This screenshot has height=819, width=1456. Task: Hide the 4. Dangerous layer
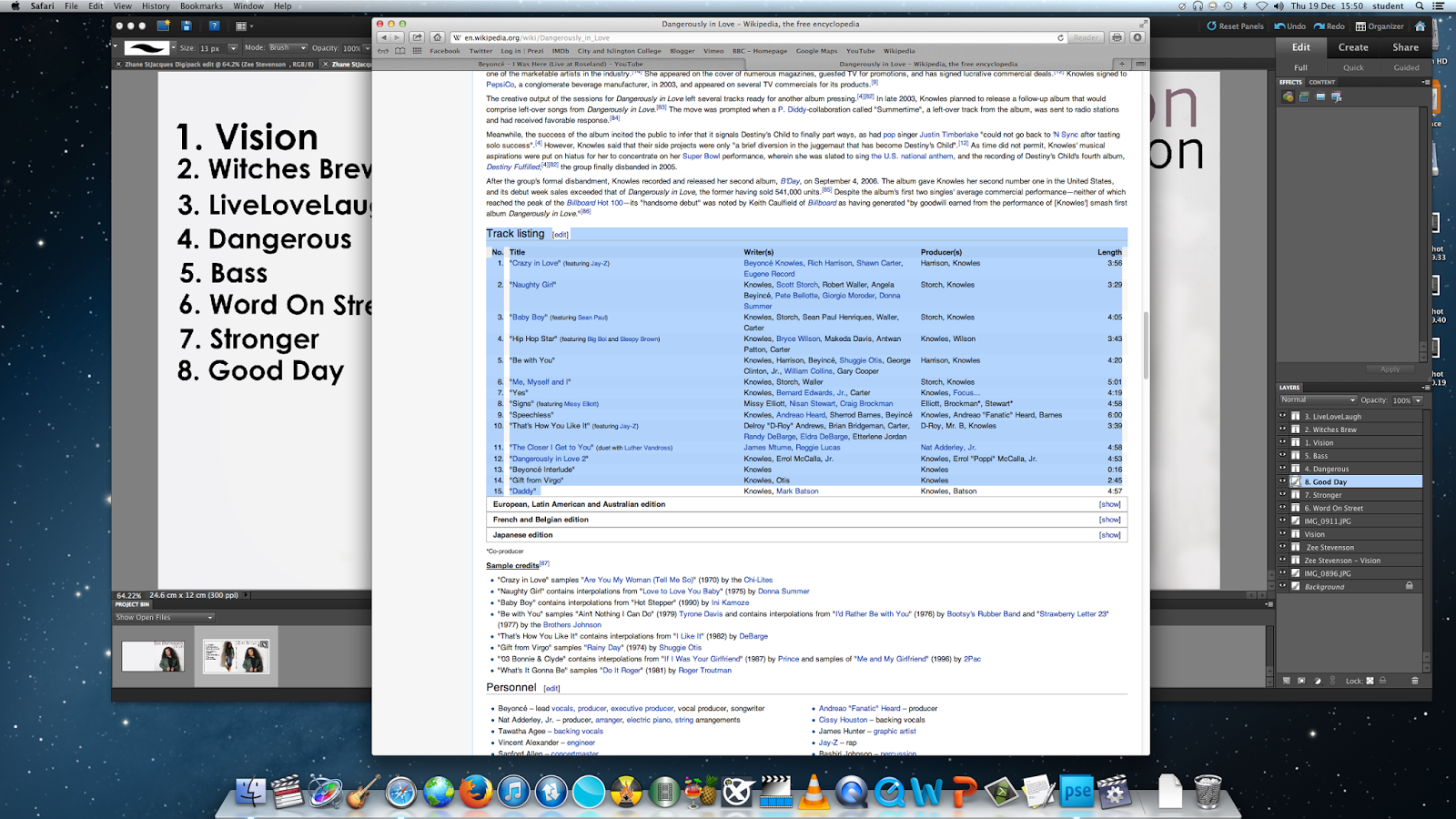pyautogui.click(x=1283, y=469)
